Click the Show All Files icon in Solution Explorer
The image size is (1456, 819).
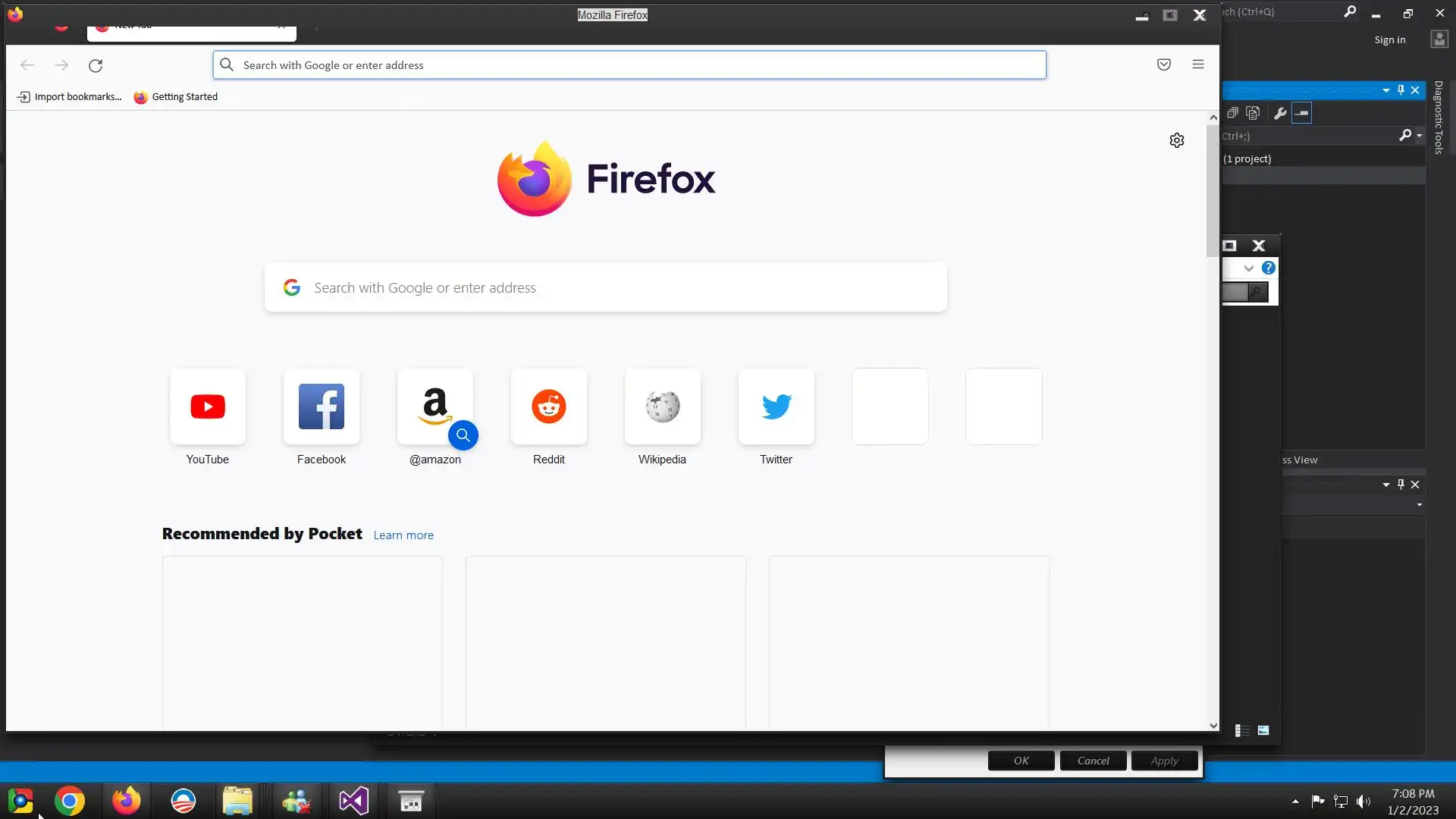(1253, 113)
